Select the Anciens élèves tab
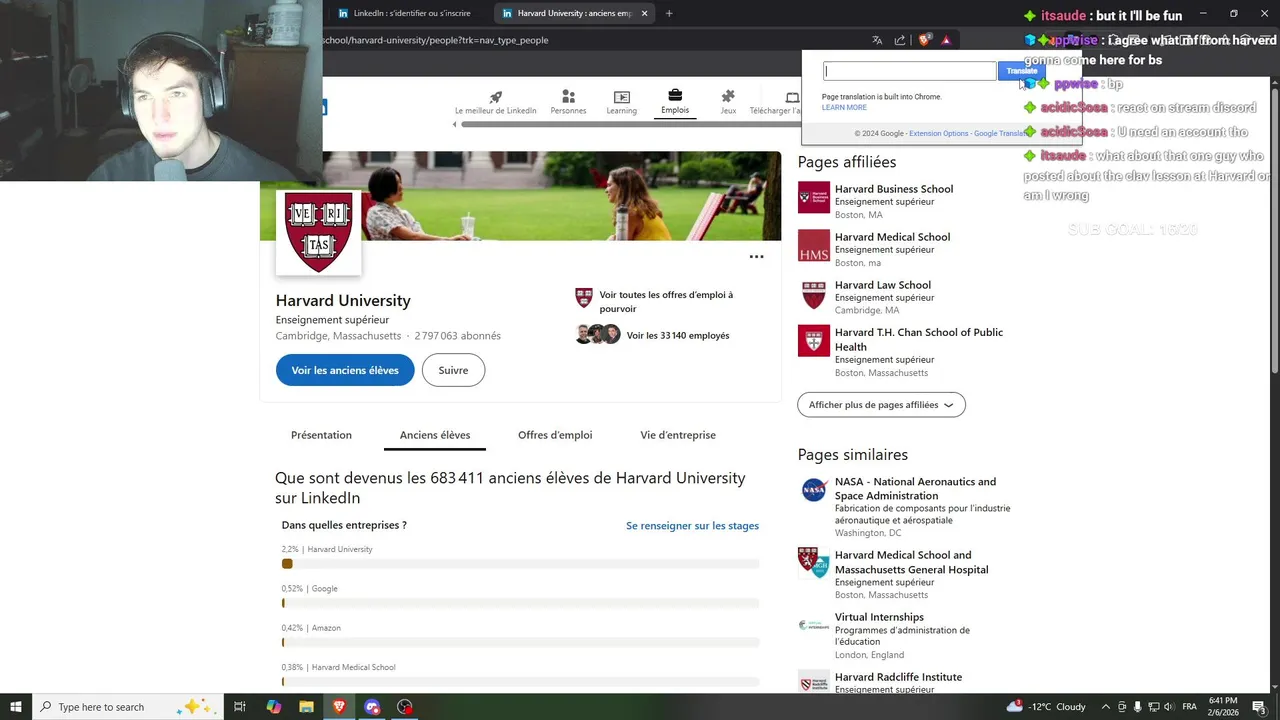The width and height of the screenshot is (1280, 720). [x=435, y=435]
